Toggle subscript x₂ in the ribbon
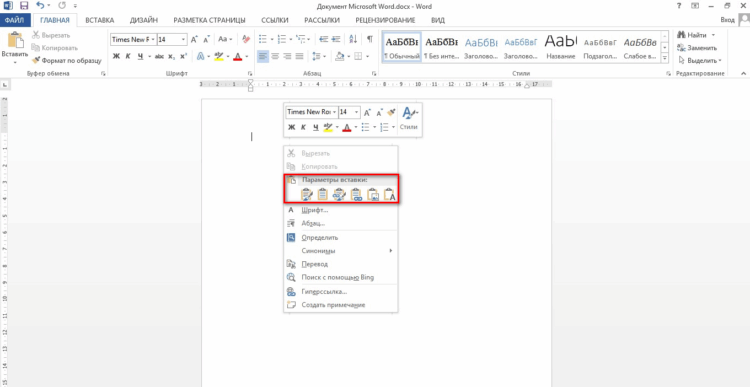This screenshot has width=750, height=387. [x=172, y=56]
